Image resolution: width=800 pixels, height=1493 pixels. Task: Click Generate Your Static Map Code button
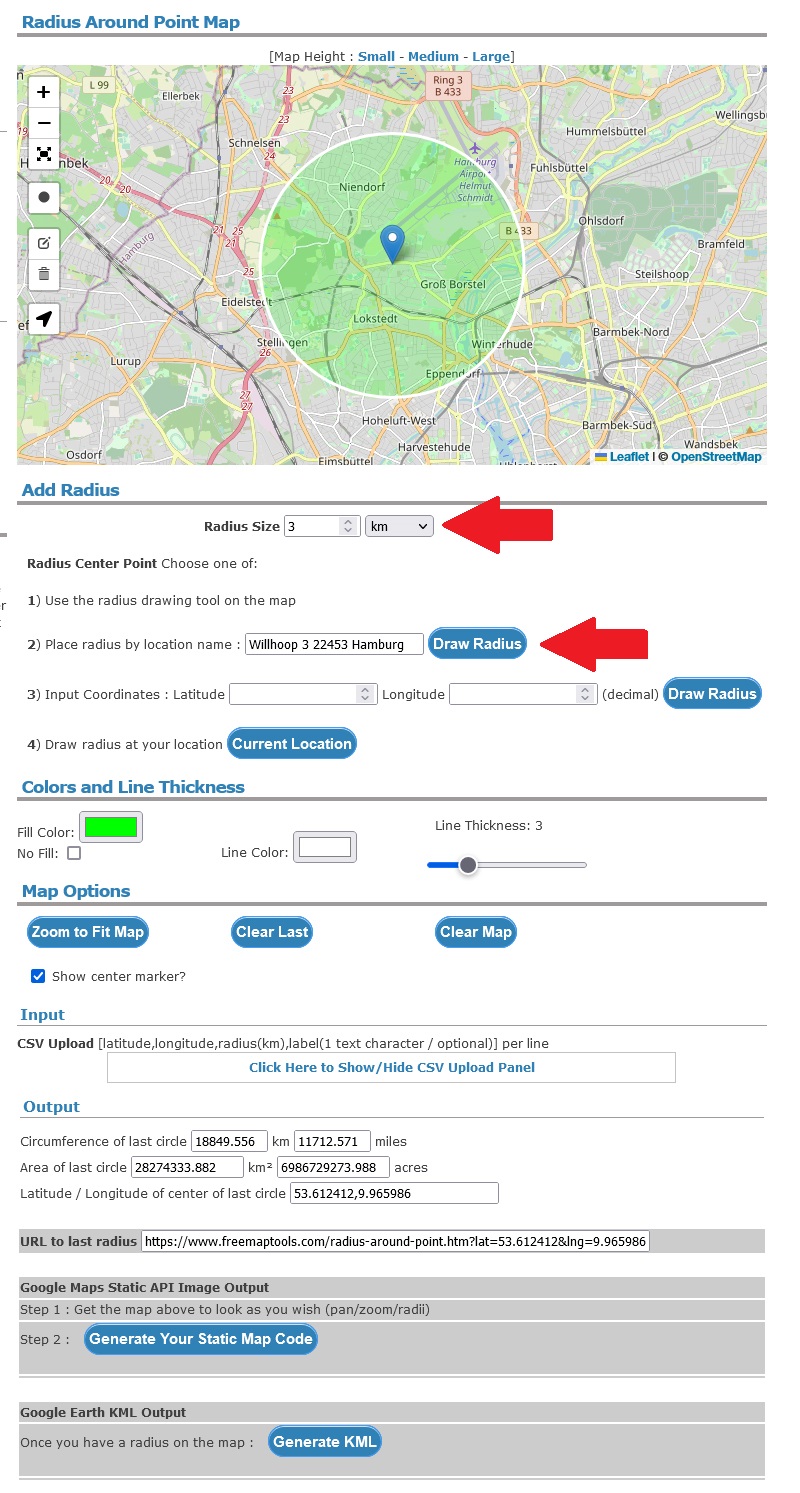(201, 1339)
